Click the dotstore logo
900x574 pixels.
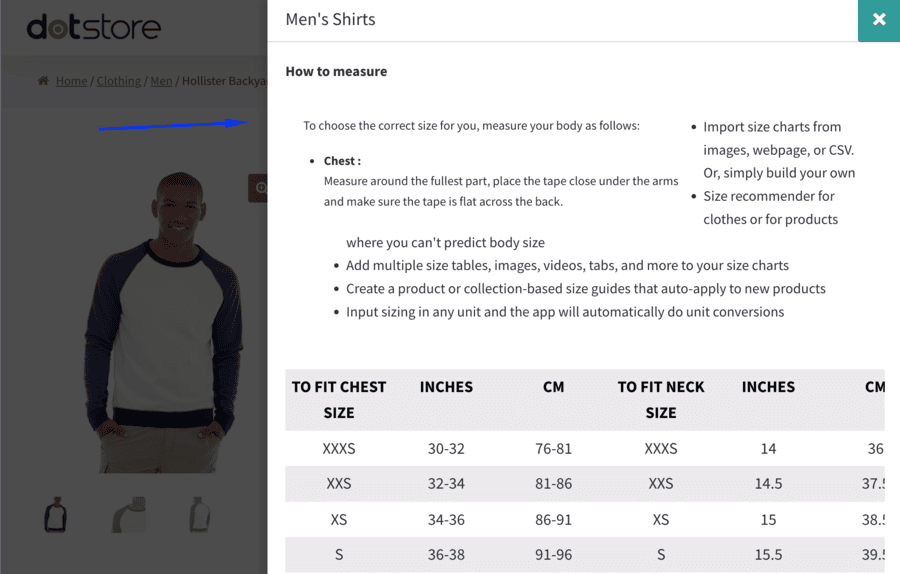(94, 27)
